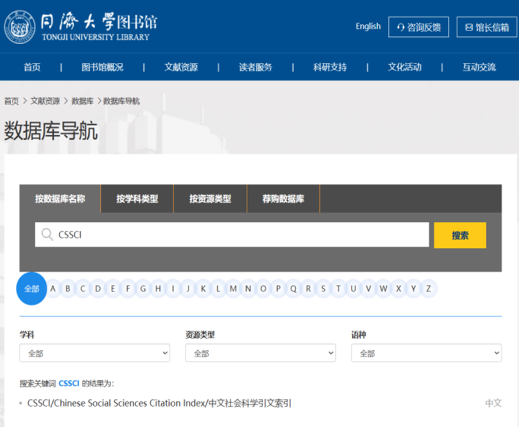This screenshot has width=519, height=427.
Task: Filter databases by letter T
Action: tap(338, 289)
